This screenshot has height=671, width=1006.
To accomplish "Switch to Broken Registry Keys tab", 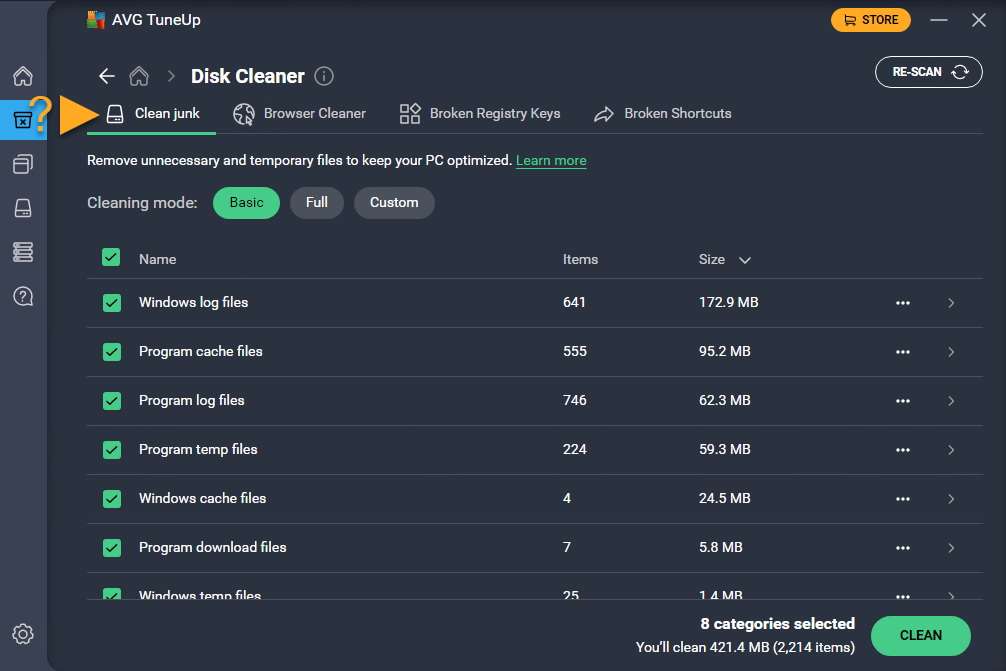I will [480, 114].
